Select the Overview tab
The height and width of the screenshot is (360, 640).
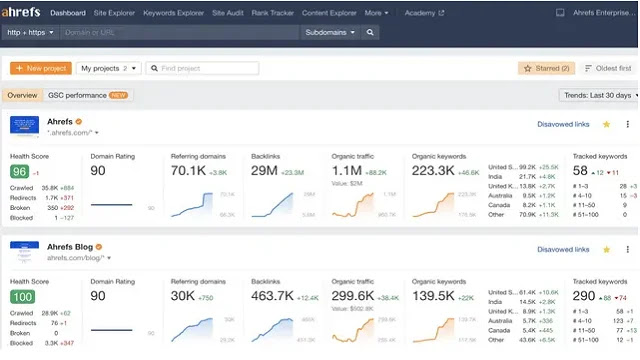click(22, 95)
